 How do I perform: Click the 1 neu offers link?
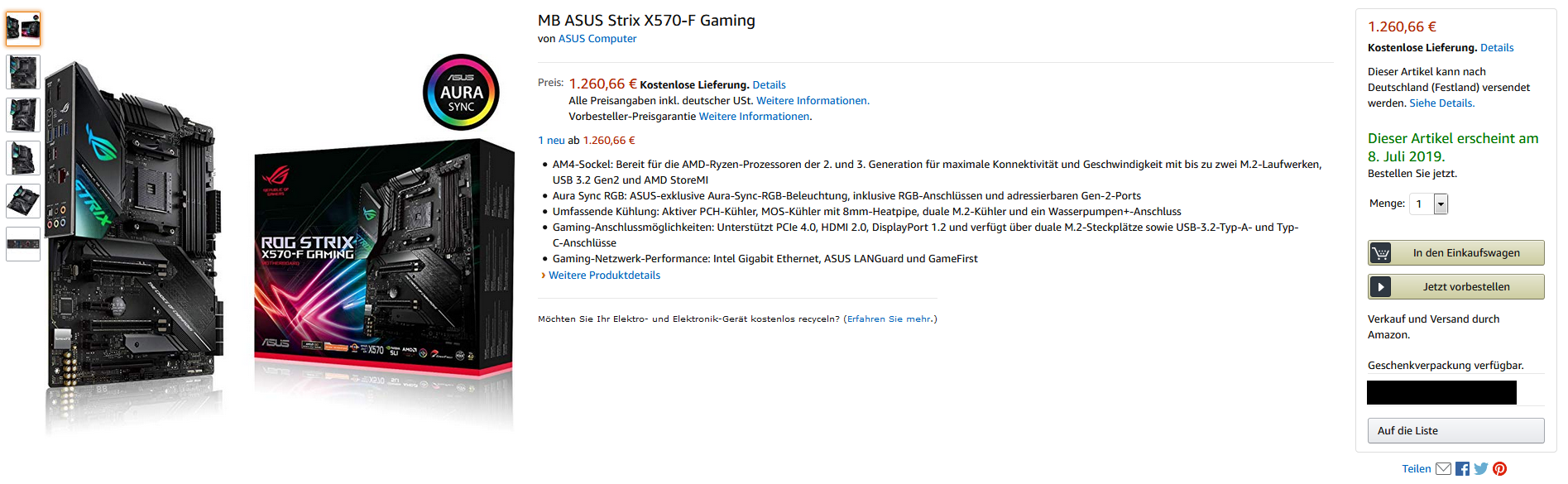coord(550,140)
